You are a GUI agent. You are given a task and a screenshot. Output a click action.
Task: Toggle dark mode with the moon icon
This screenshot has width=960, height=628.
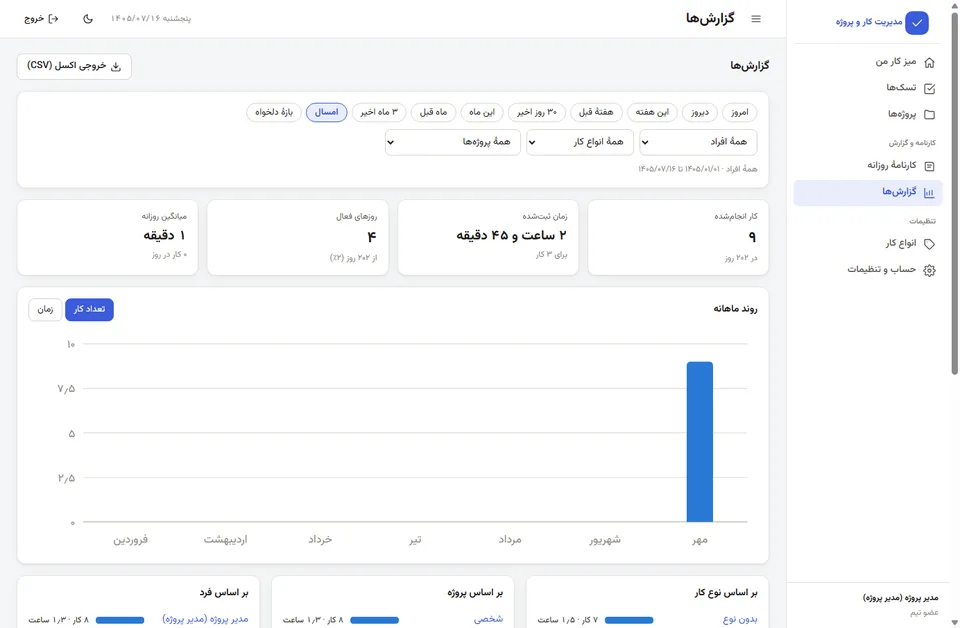(x=88, y=19)
